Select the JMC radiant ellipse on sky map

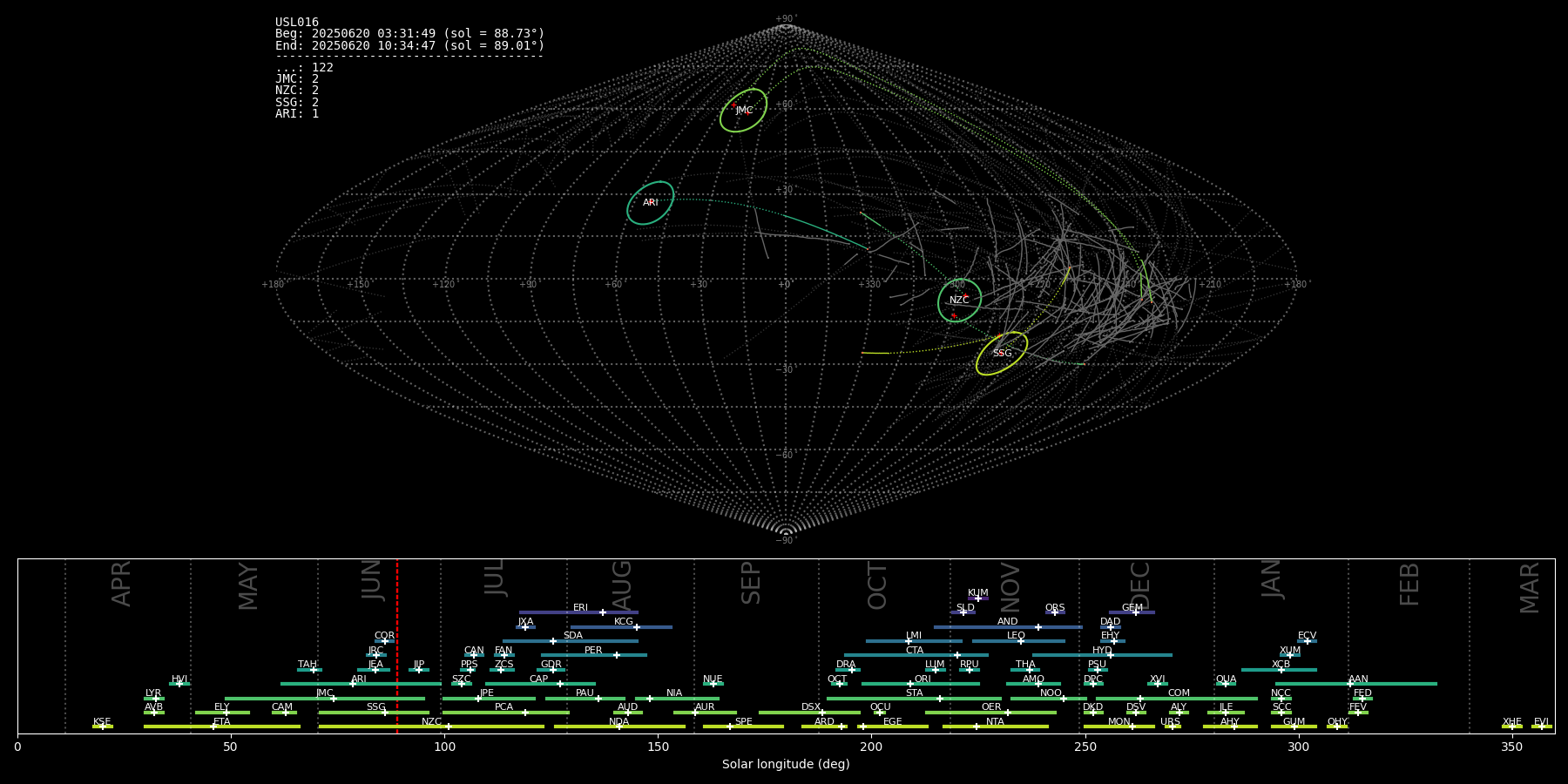(x=743, y=111)
